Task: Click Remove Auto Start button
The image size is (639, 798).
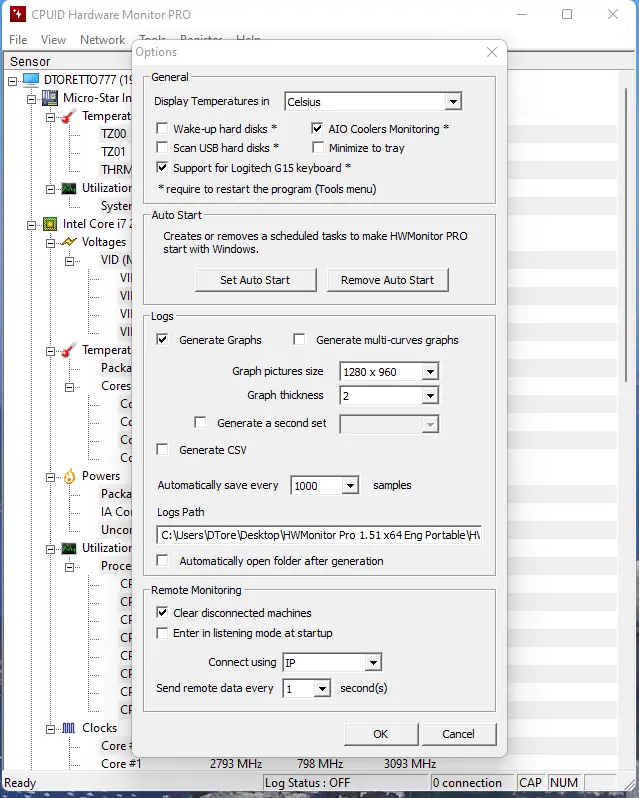Action: (387, 280)
